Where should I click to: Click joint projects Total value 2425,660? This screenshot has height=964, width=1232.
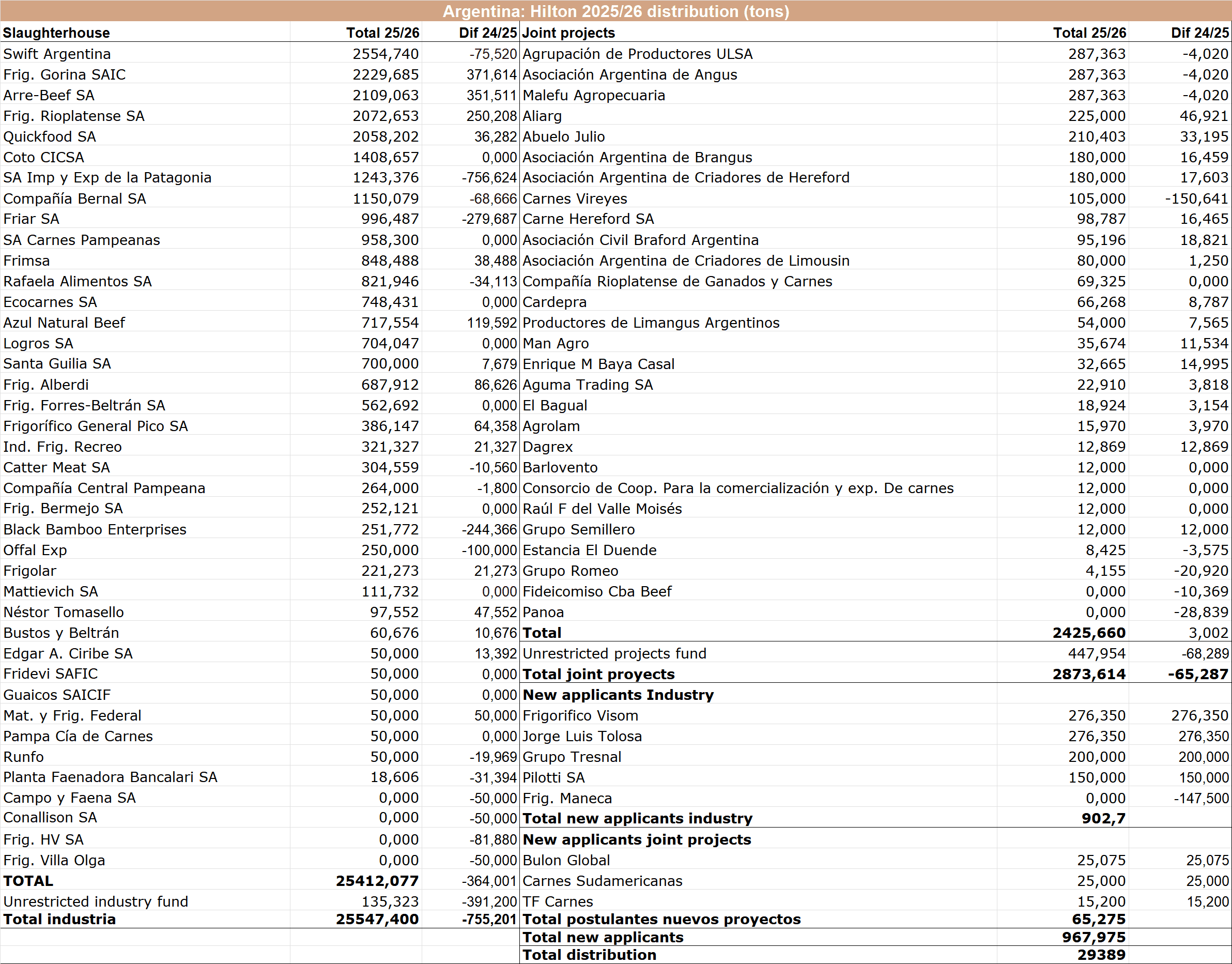(1089, 633)
